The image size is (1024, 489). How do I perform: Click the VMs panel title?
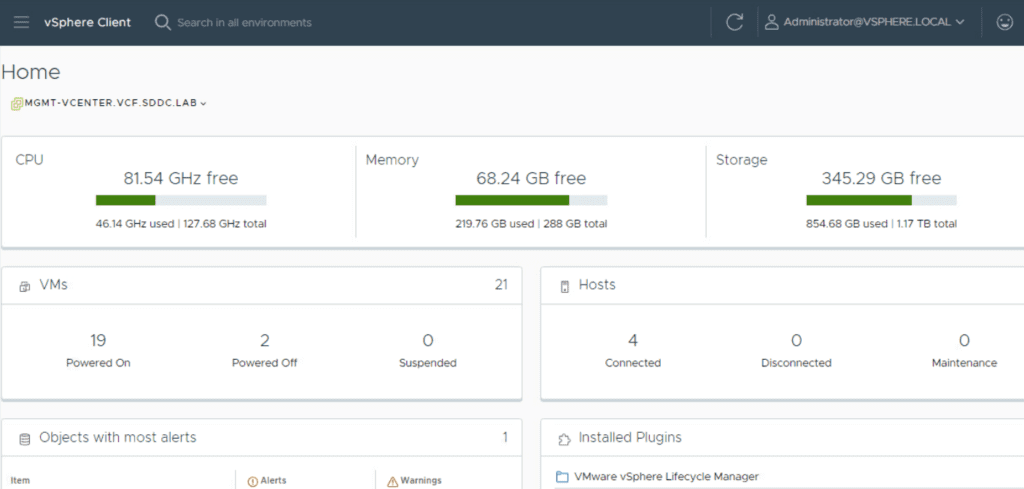[x=54, y=285]
